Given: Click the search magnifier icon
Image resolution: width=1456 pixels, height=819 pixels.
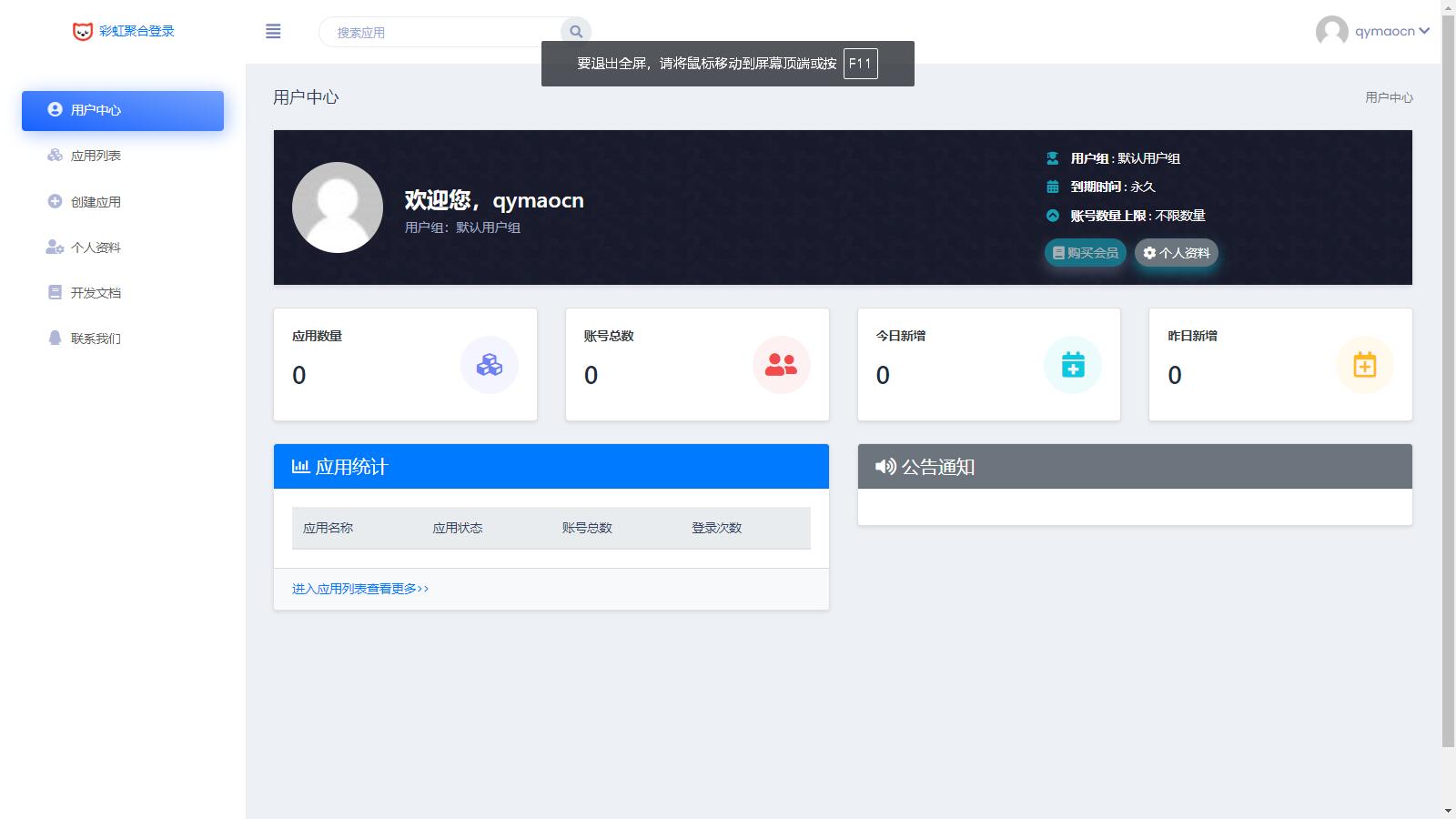Looking at the screenshot, I should (576, 32).
